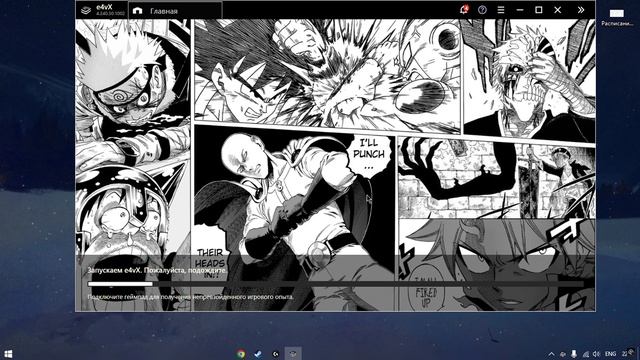Close the e4vX window

coord(558,10)
